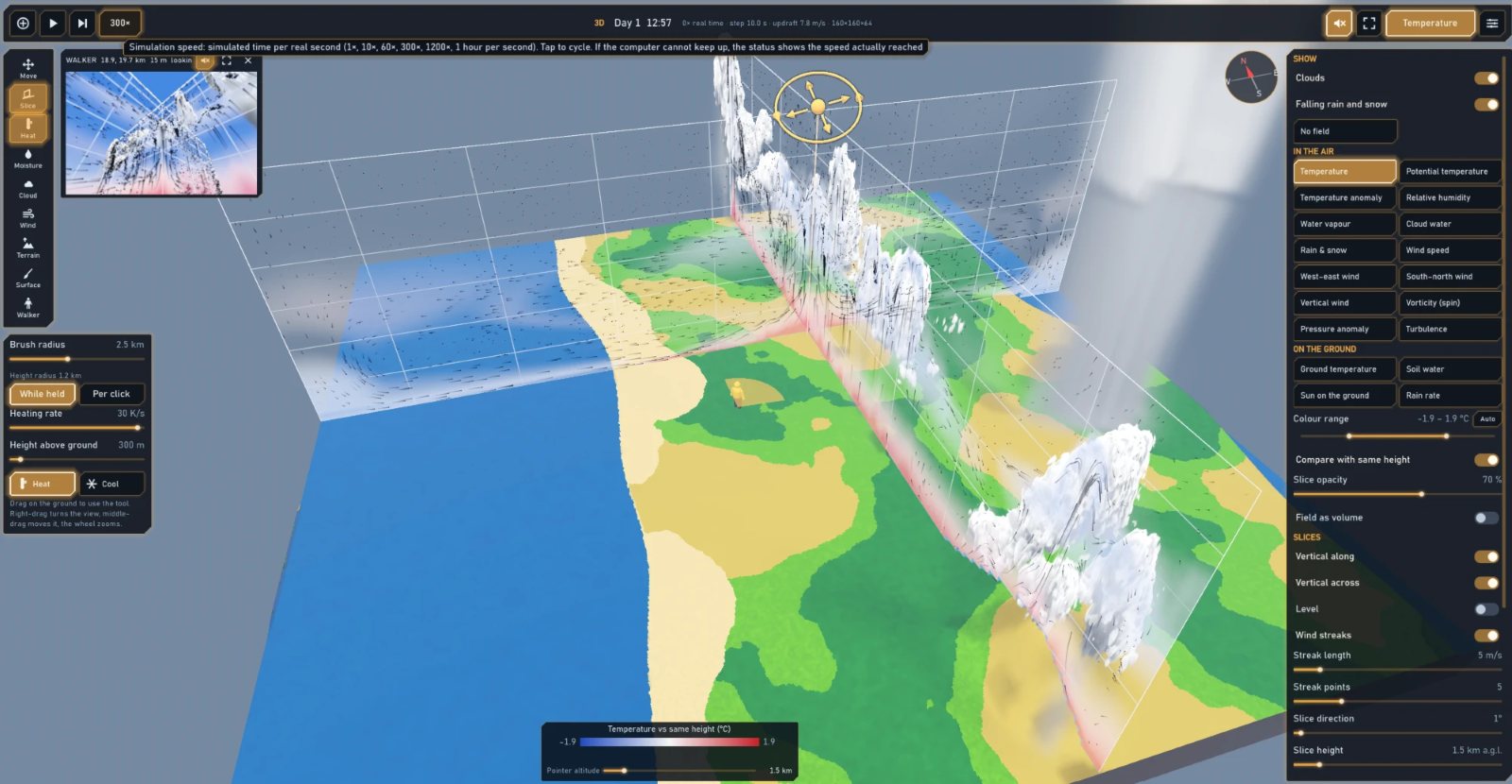
Task: Step the simulation forward one step
Action: coord(82,23)
